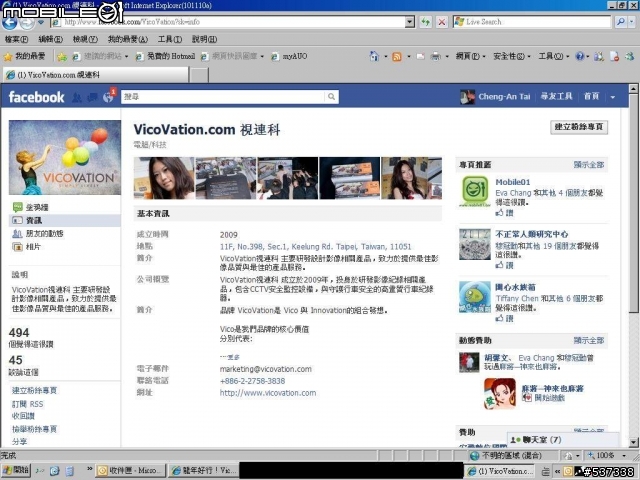
Task: Click the Facebook search magnifier button
Action: point(331,97)
